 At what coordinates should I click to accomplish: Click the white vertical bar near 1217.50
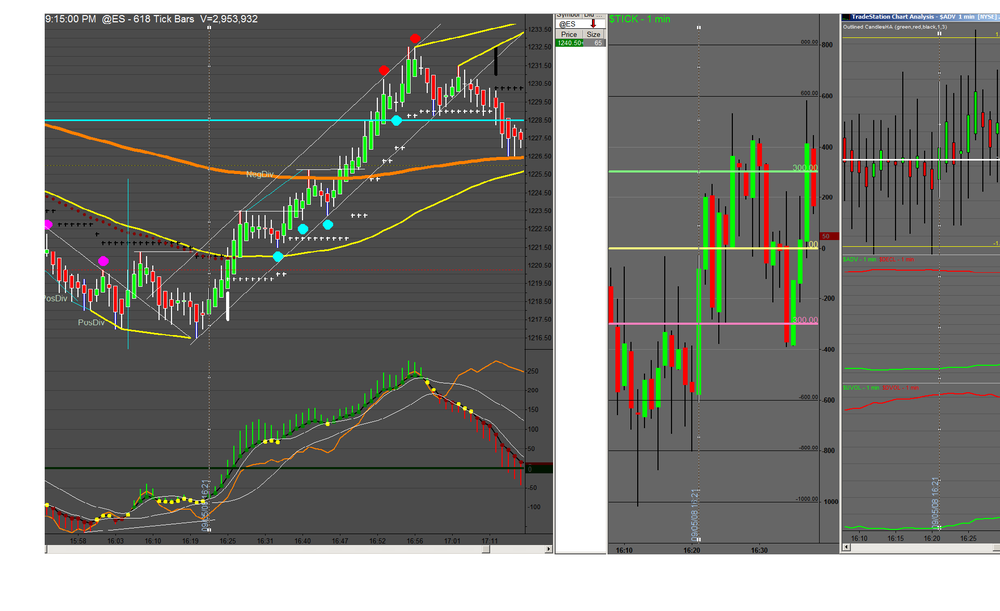click(228, 306)
